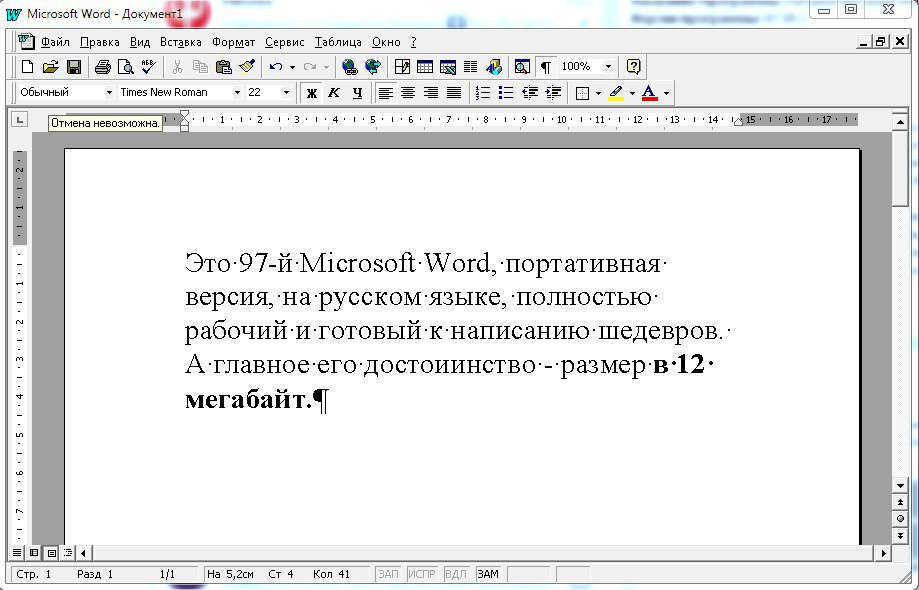This screenshot has height=590, width=919.
Task: Save document with the floppy disk icon
Action: [x=74, y=67]
